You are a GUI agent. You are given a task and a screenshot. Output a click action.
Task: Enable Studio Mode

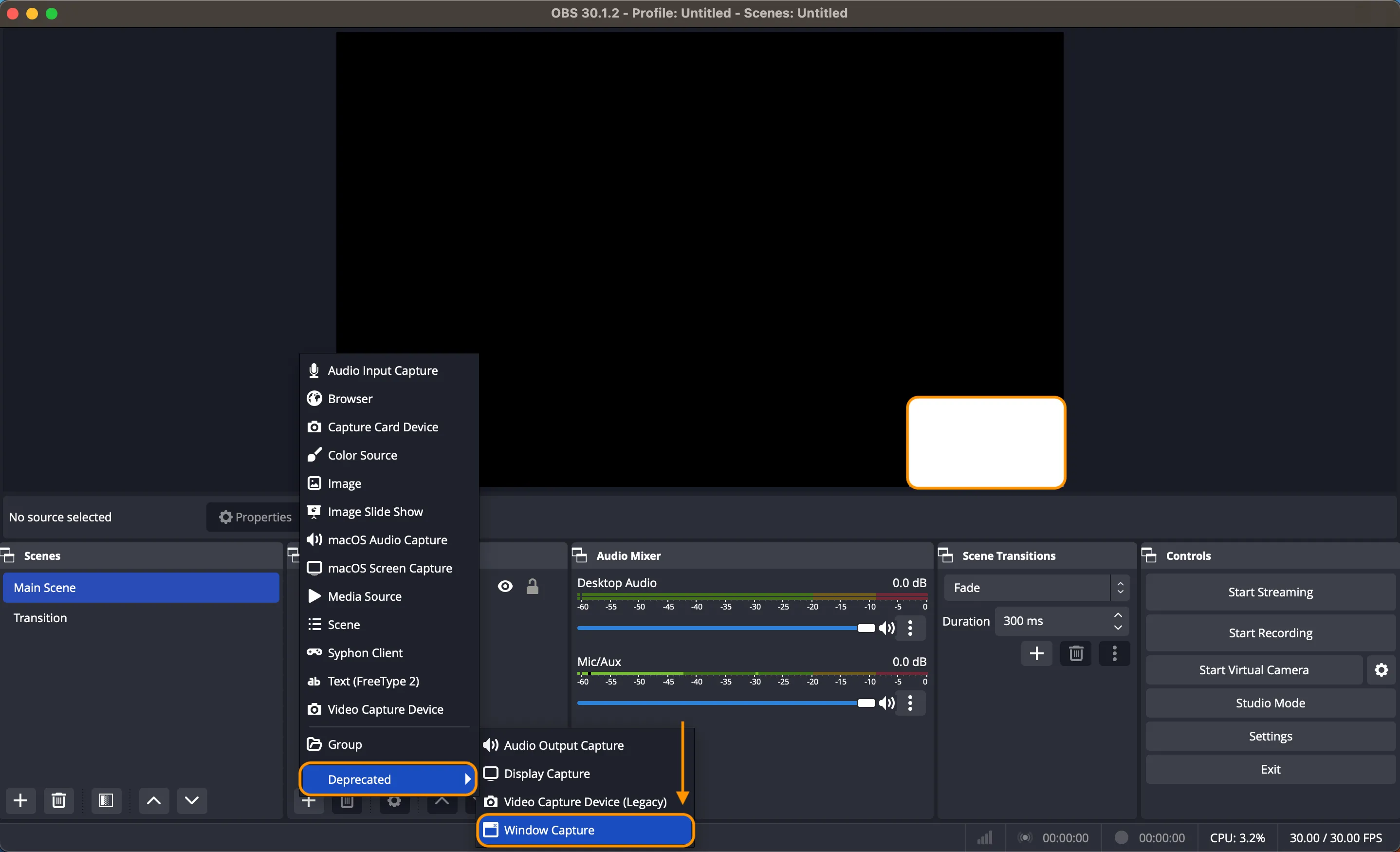coord(1271,703)
